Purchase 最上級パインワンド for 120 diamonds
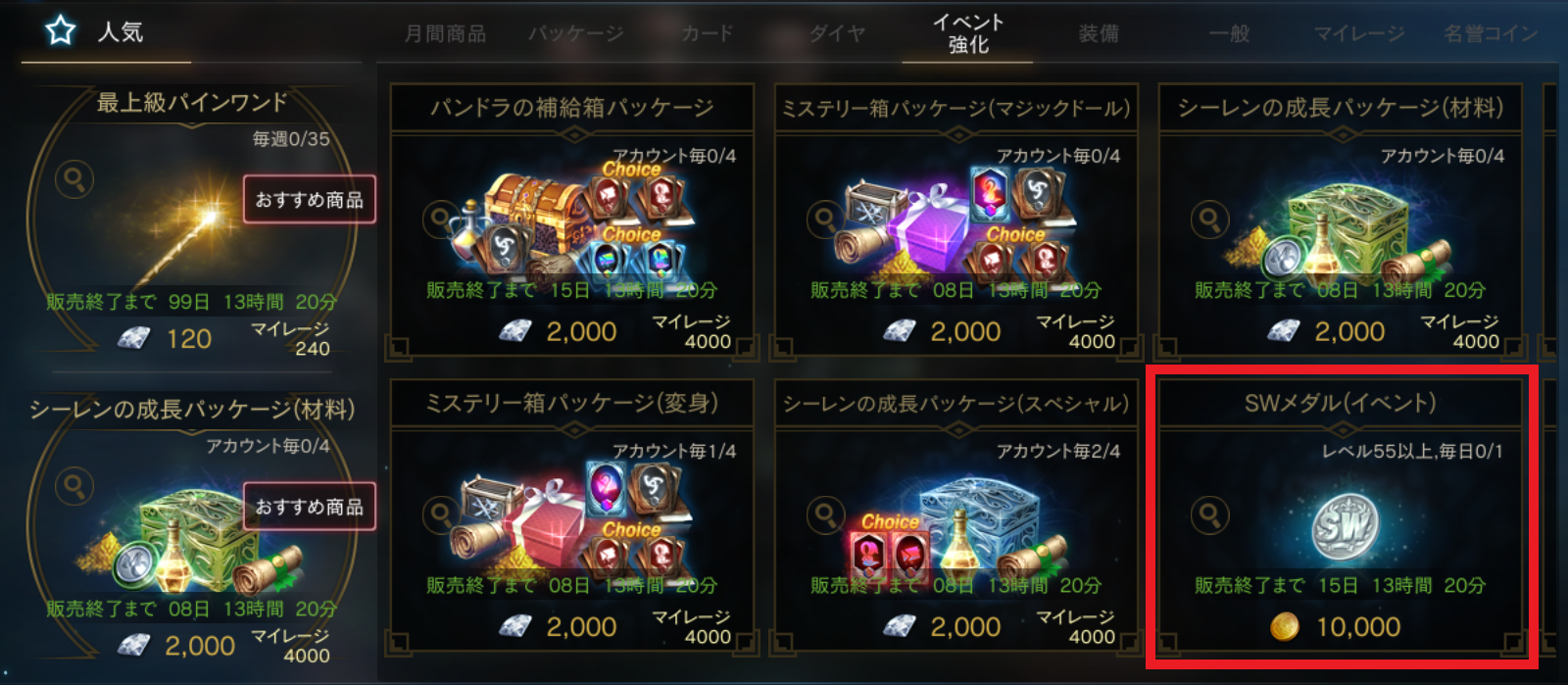The width and height of the screenshot is (1568, 685). click(165, 339)
